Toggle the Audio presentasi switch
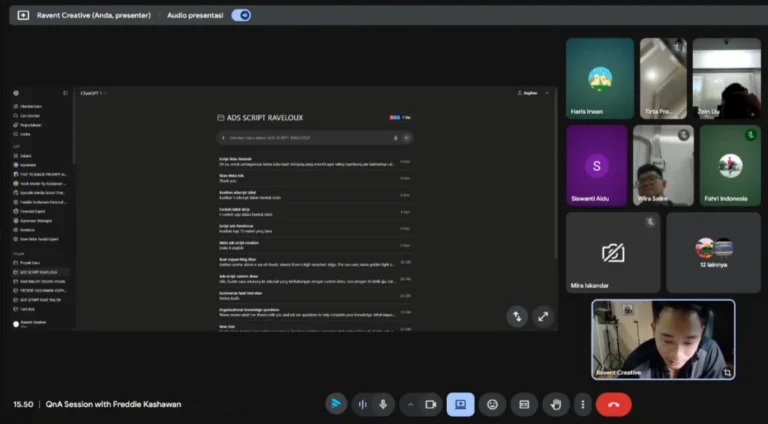Image resolution: width=768 pixels, height=424 pixels. click(x=241, y=15)
